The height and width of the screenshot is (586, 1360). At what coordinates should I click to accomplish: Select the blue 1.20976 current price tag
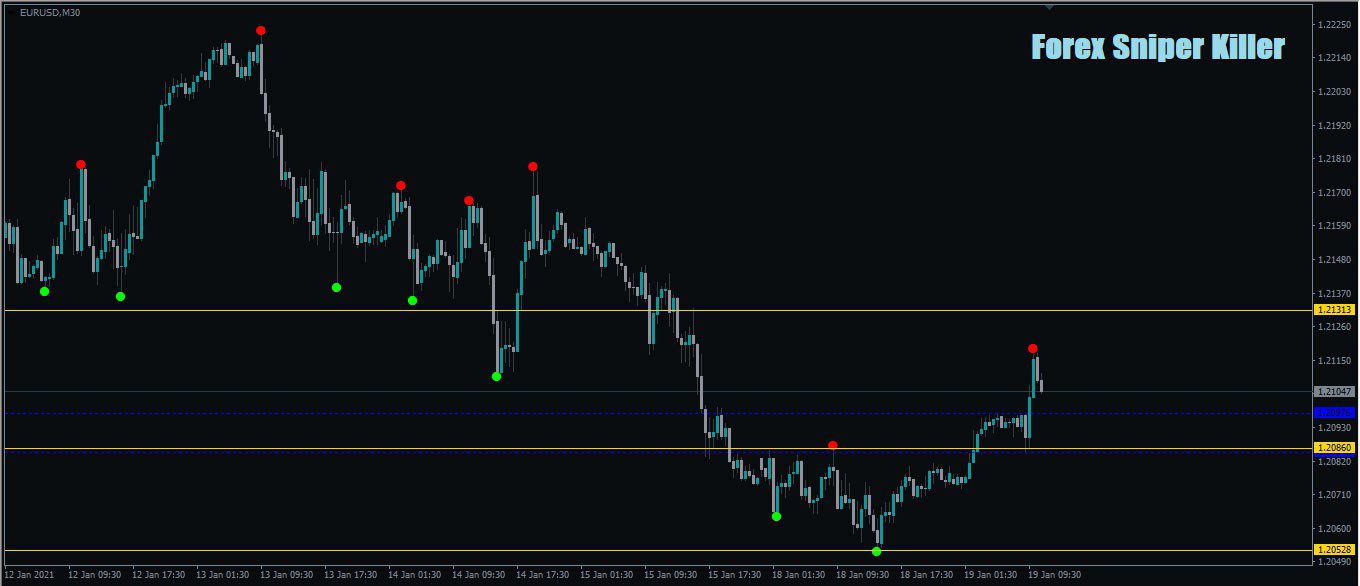(1333, 410)
